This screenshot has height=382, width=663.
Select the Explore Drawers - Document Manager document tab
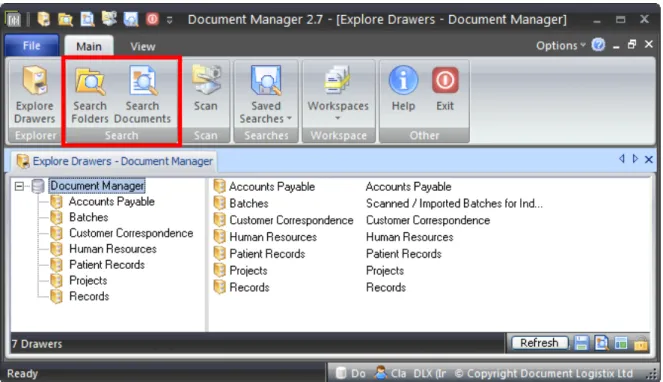[x=114, y=161]
